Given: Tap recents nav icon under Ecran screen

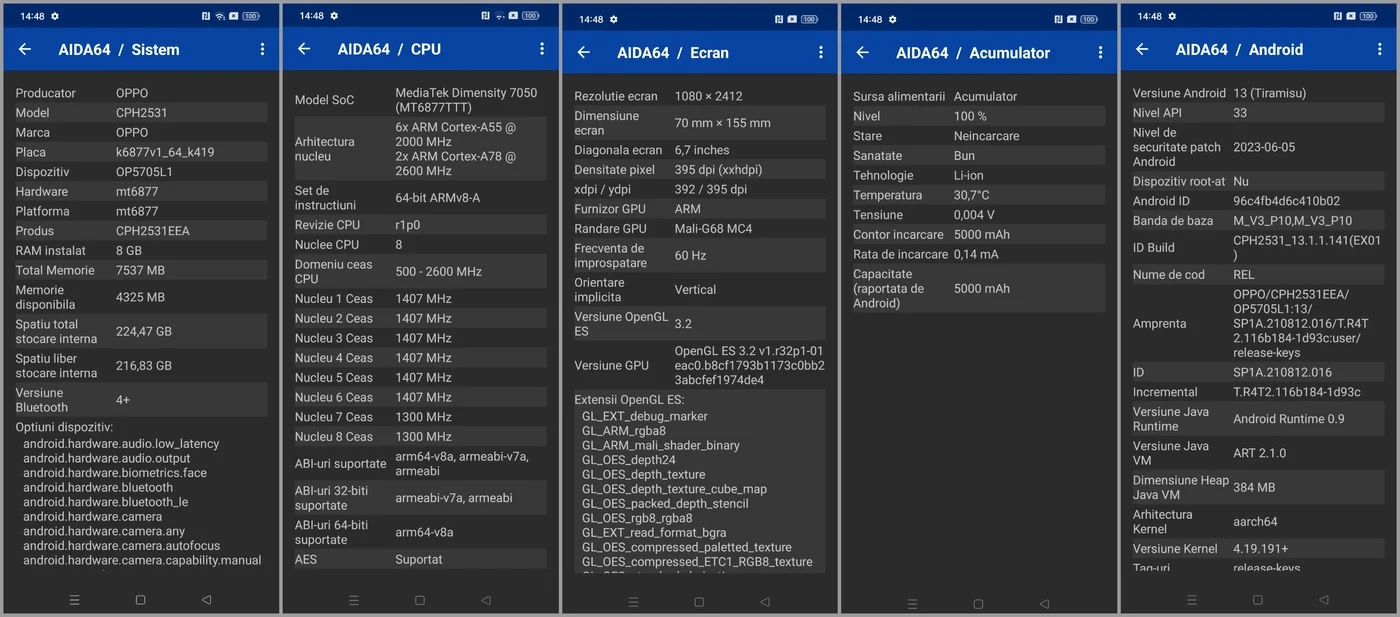Looking at the screenshot, I should [x=633, y=603].
